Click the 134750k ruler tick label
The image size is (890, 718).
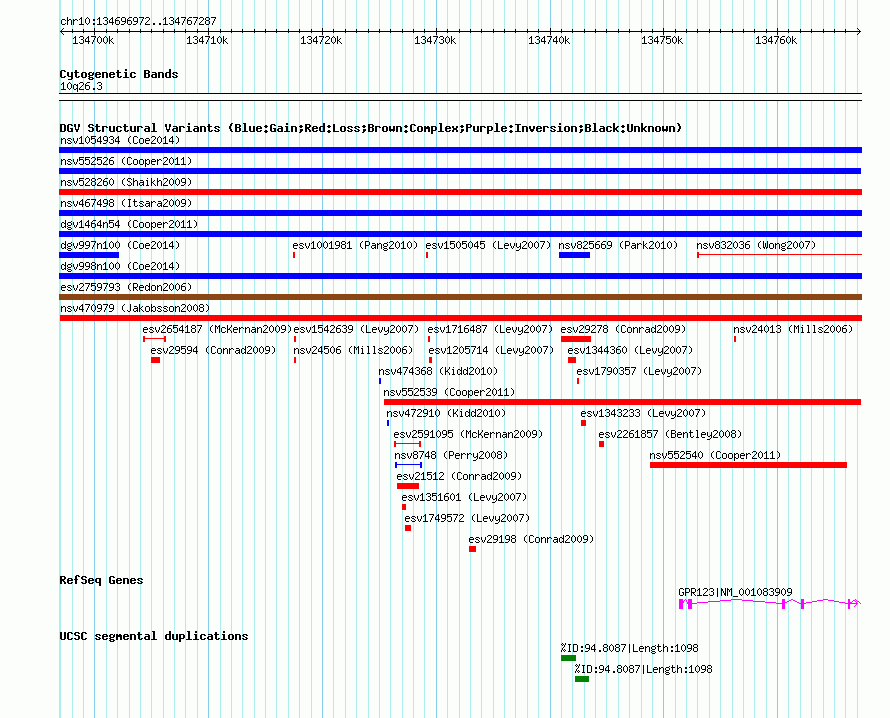click(x=662, y=40)
